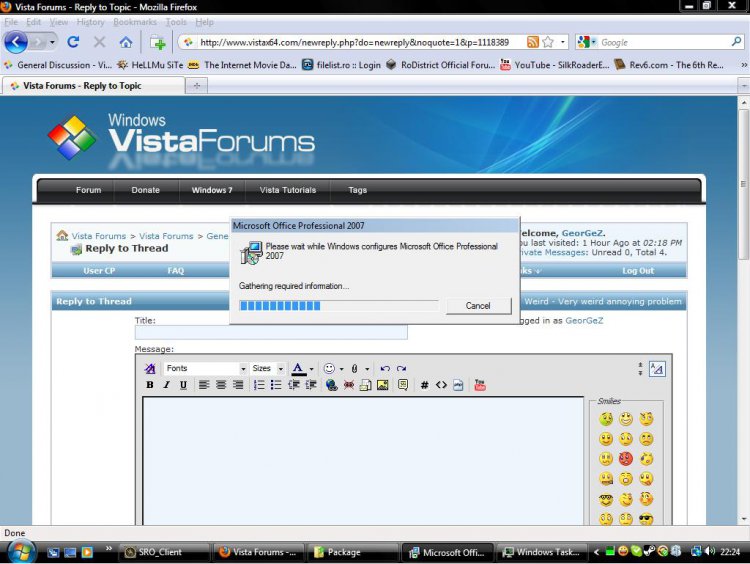Open GeorGeZ profile link in welcome box
The height and width of the screenshot is (564, 750).
click(x=582, y=233)
